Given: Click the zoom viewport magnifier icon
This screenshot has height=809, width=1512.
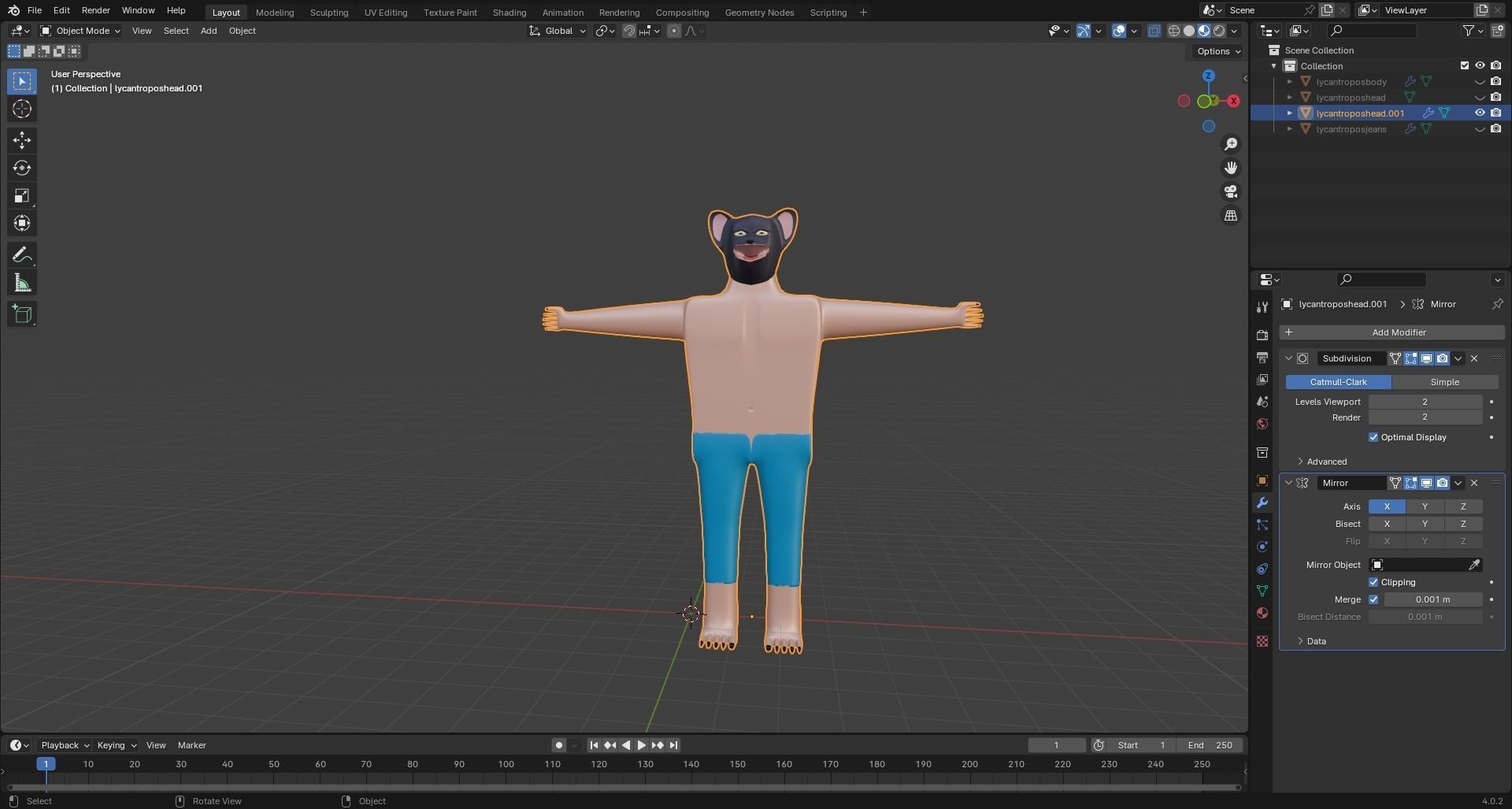Looking at the screenshot, I should click(1231, 144).
